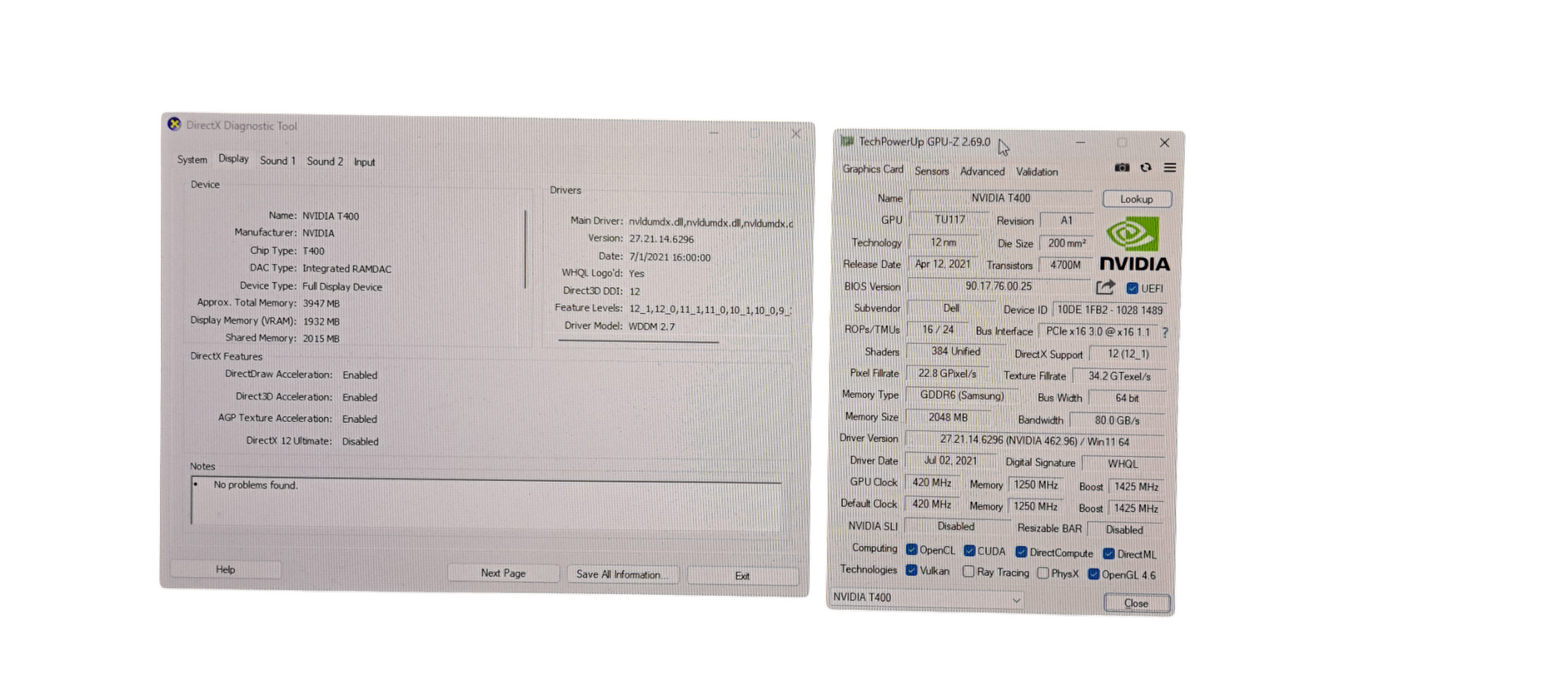The height and width of the screenshot is (700, 1554).
Task: Switch to the Sensors tab
Action: (x=931, y=172)
